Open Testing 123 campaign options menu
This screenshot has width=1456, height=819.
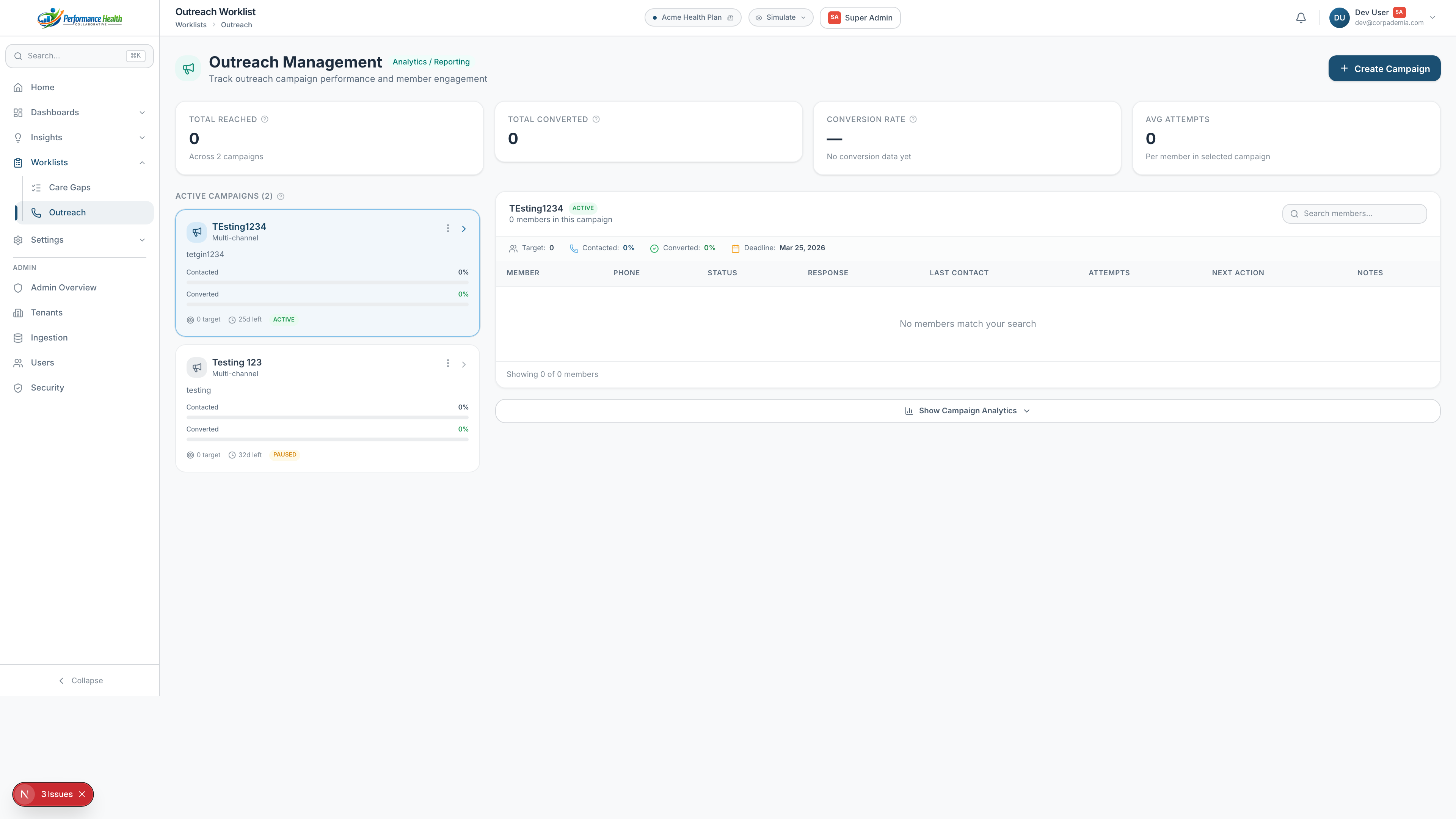[448, 364]
